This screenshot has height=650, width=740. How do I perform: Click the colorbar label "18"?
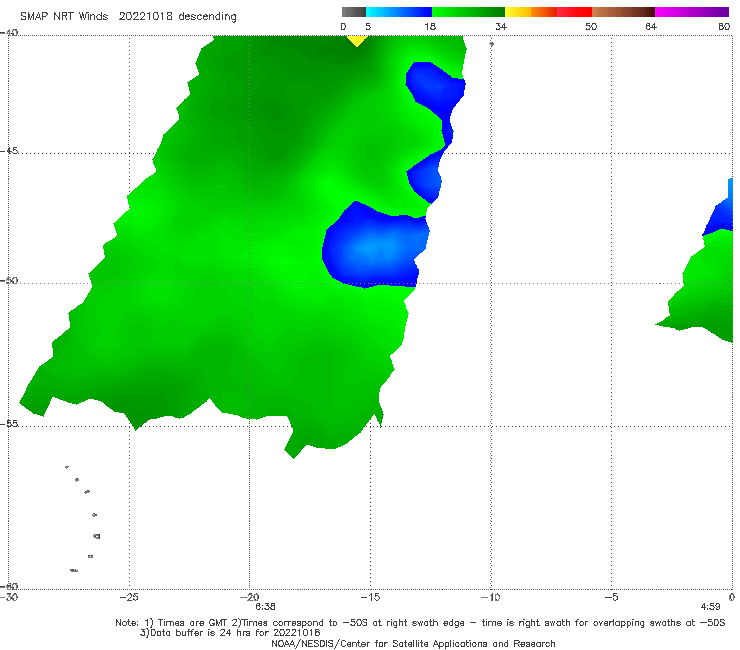point(430,26)
